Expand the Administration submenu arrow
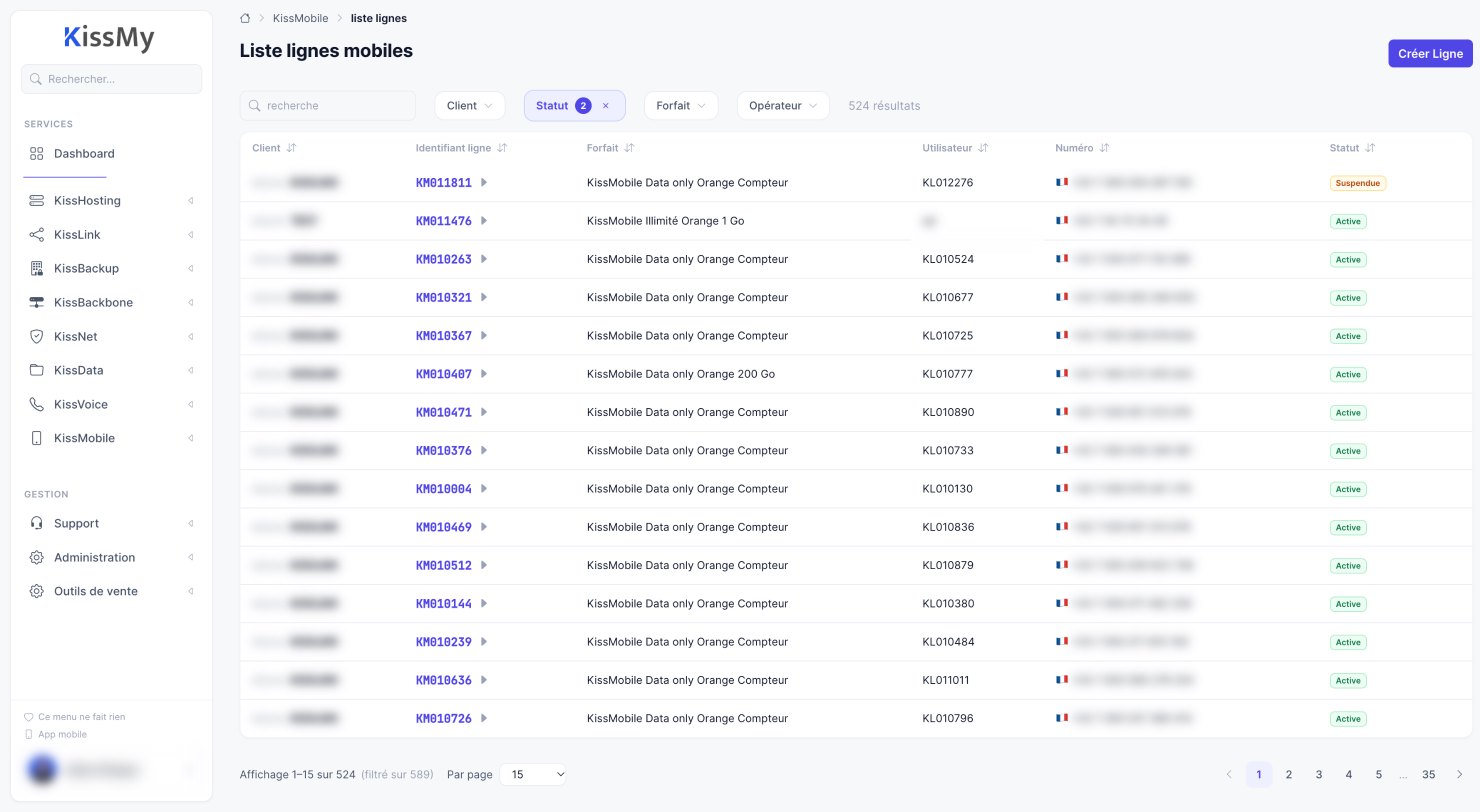Viewport: 1480px width, 812px height. (x=190, y=558)
